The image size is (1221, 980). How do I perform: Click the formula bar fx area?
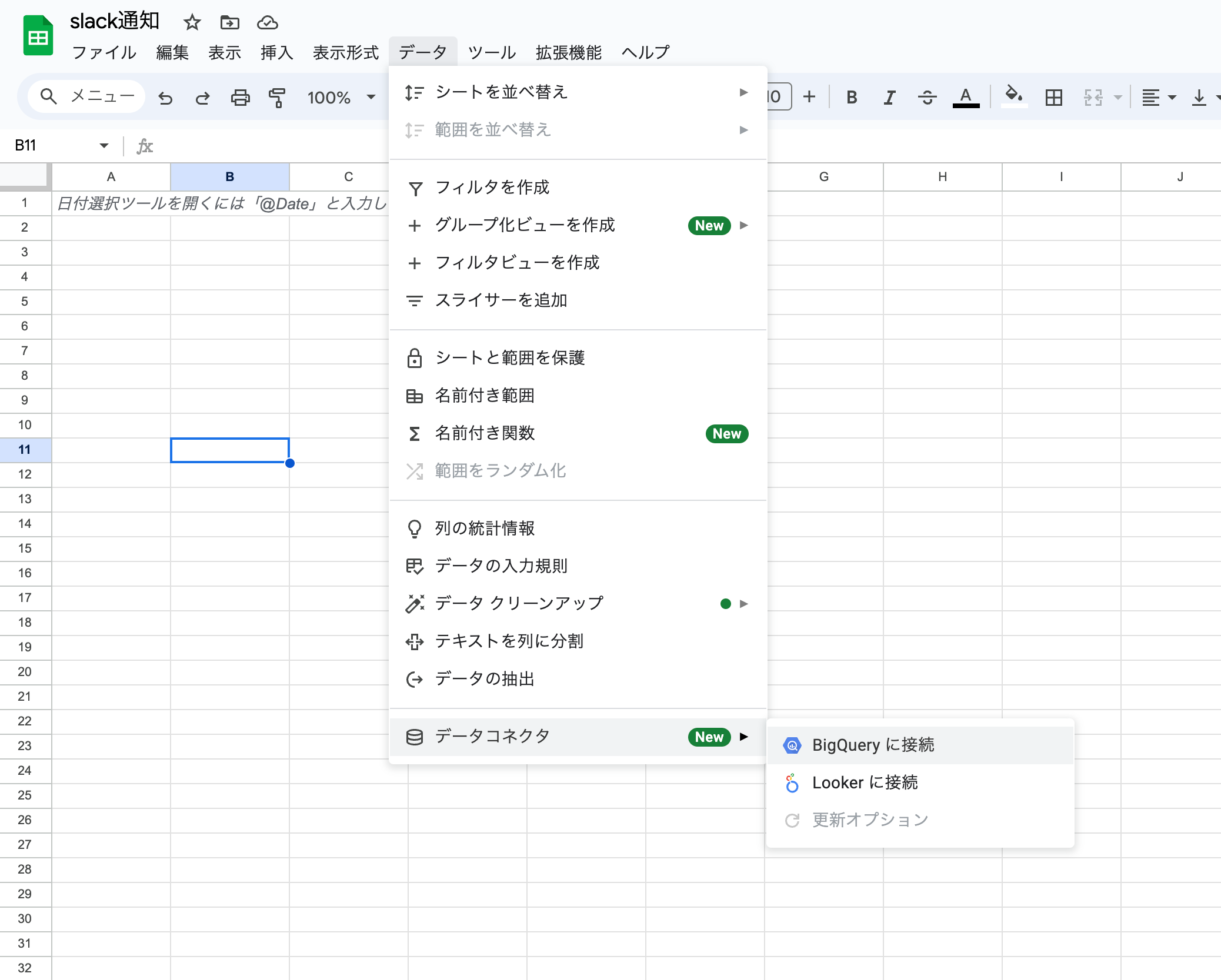145,146
